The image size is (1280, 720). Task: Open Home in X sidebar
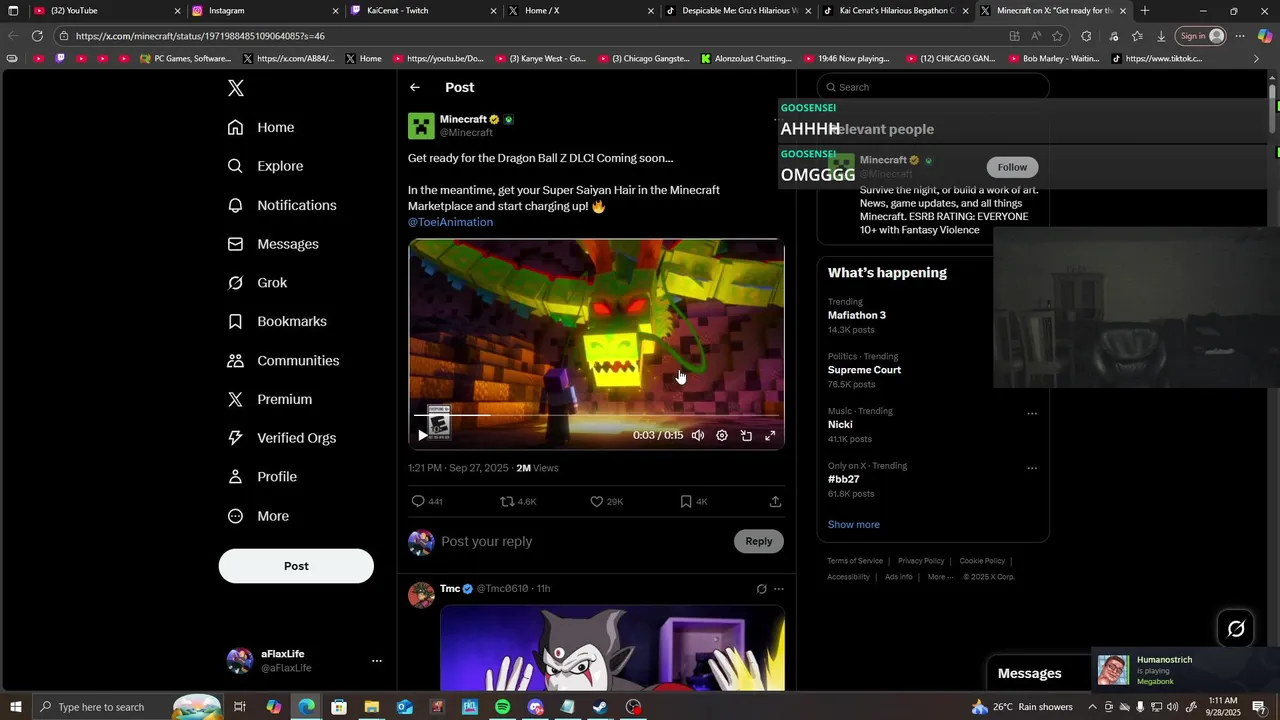point(261,127)
